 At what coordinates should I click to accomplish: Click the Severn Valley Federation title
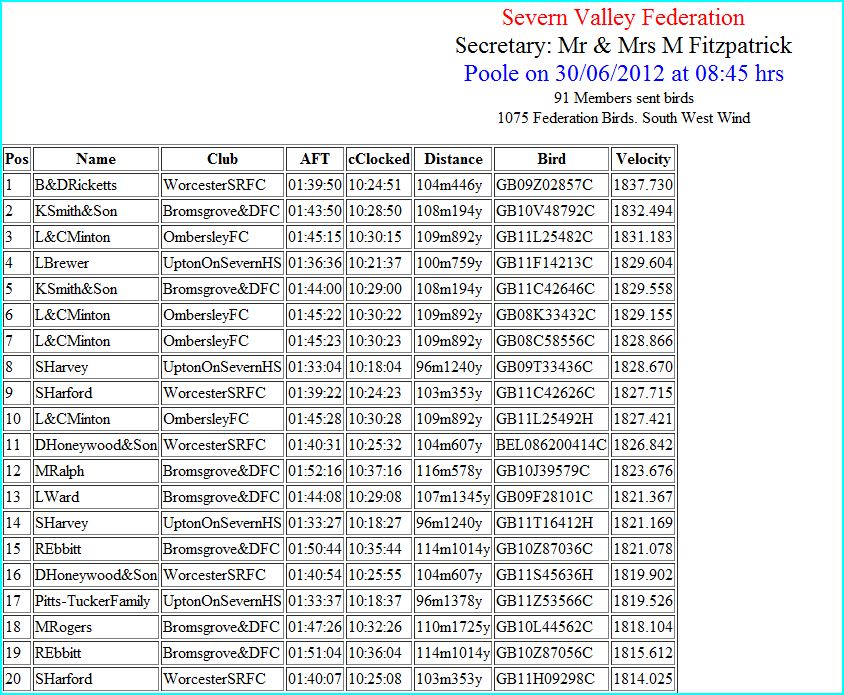pyautogui.click(x=623, y=18)
